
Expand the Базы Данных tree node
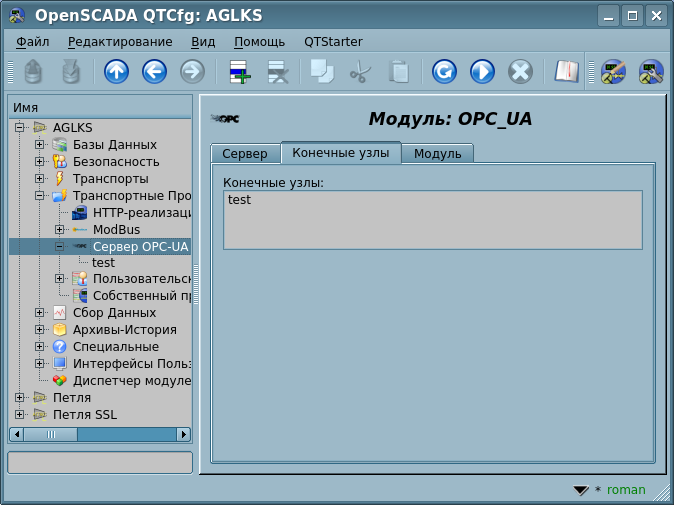coord(39,145)
